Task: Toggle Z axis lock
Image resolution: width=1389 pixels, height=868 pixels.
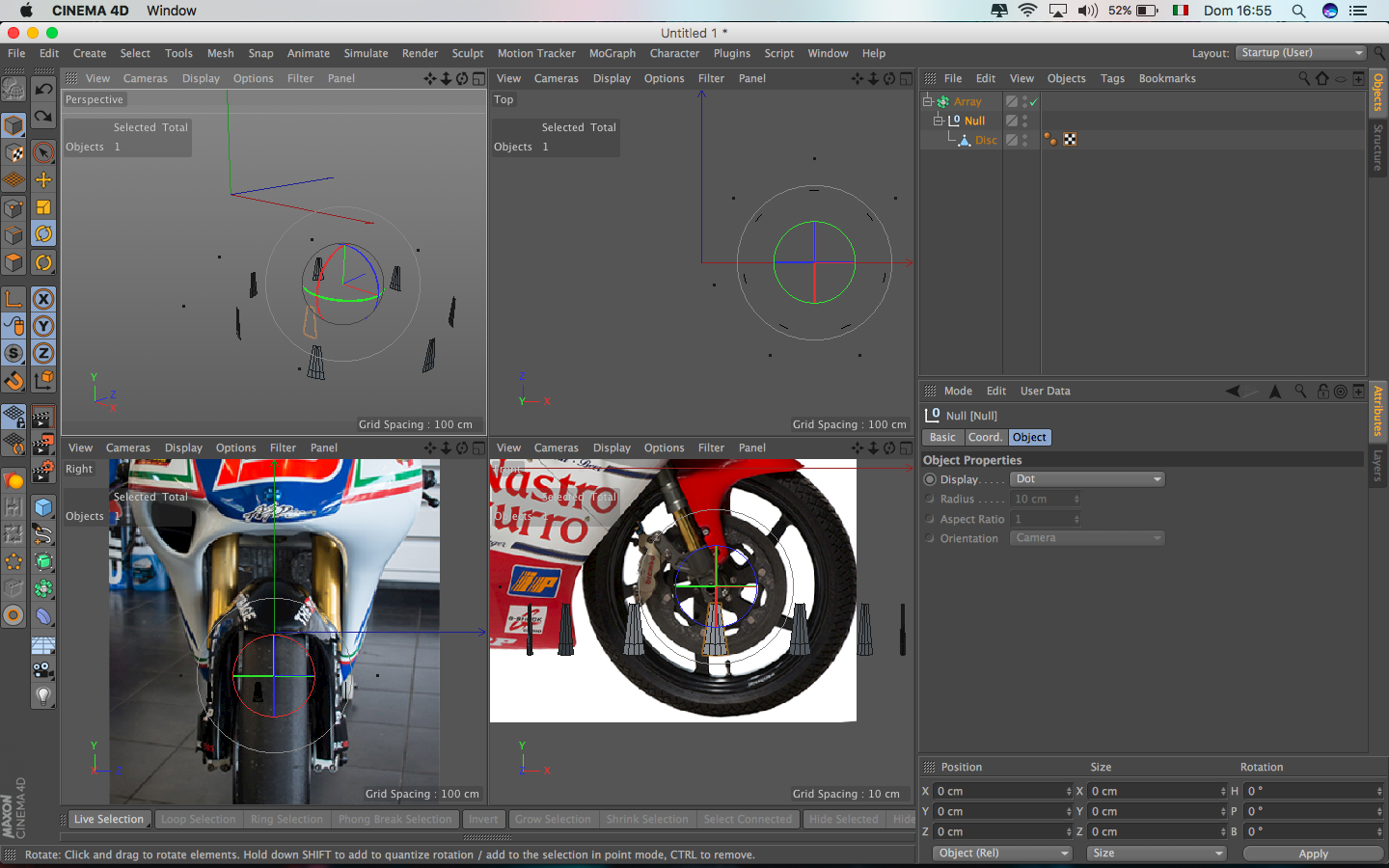Action: coord(43,353)
